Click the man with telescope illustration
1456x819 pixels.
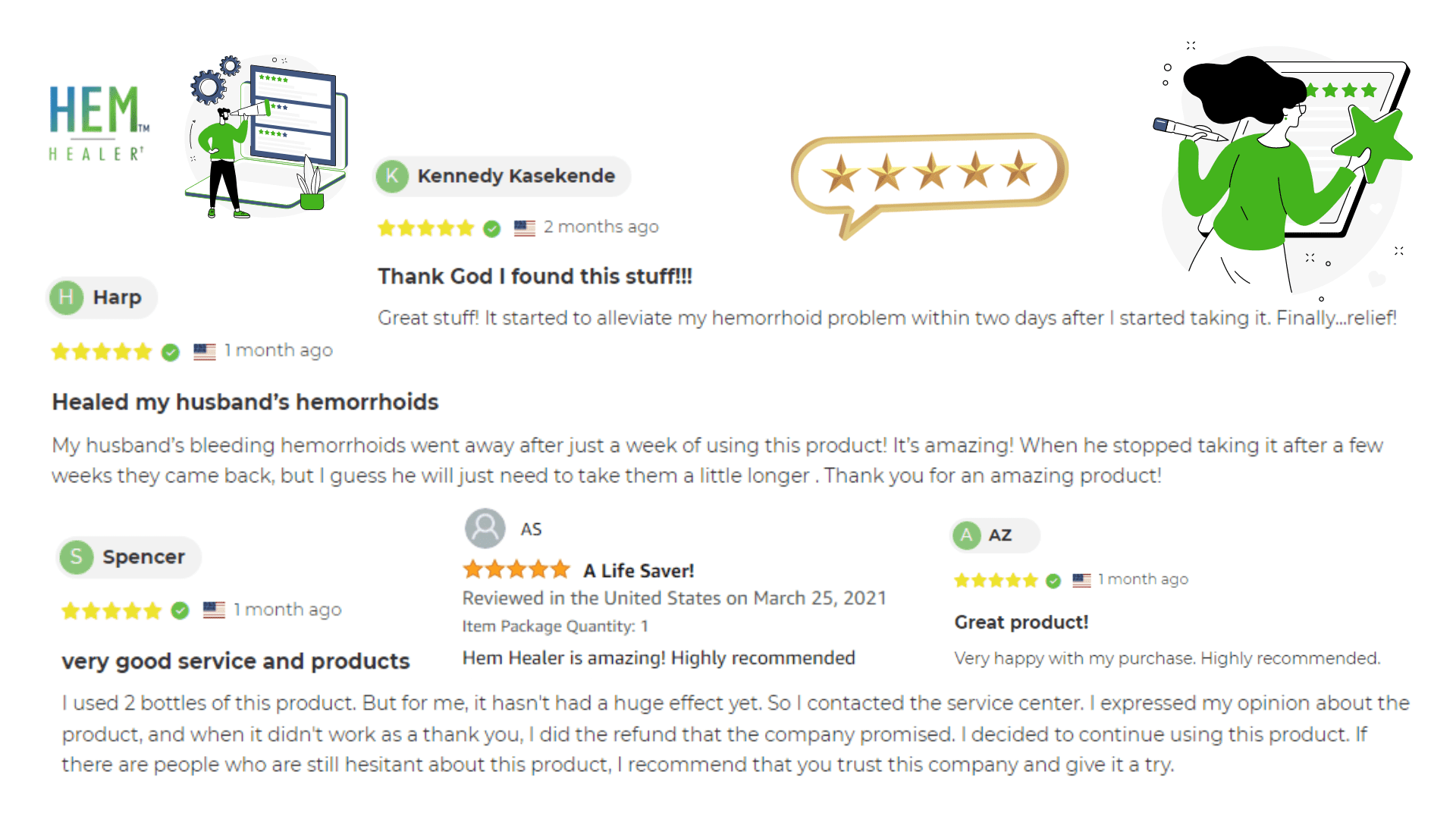click(266, 136)
